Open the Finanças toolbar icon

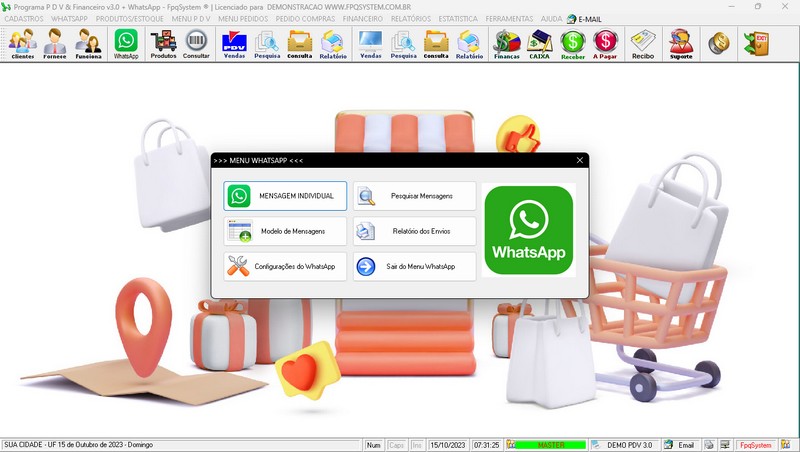(x=506, y=44)
